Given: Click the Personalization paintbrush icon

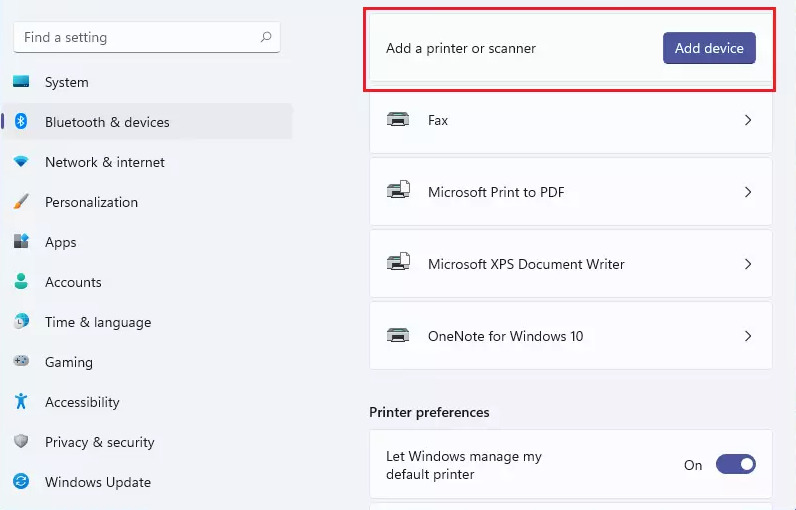Looking at the screenshot, I should pos(21,201).
